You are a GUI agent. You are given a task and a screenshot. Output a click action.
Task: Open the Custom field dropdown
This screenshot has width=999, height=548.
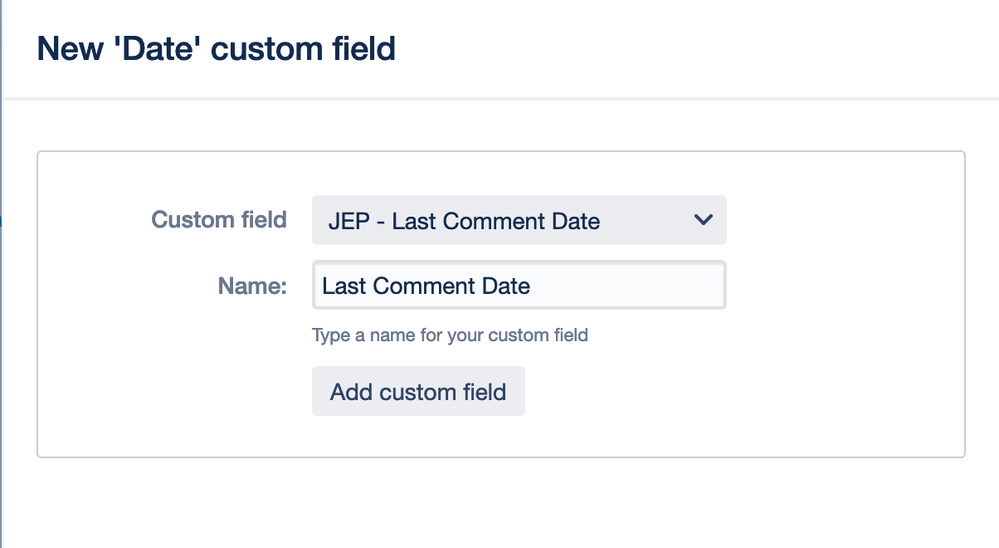point(518,220)
